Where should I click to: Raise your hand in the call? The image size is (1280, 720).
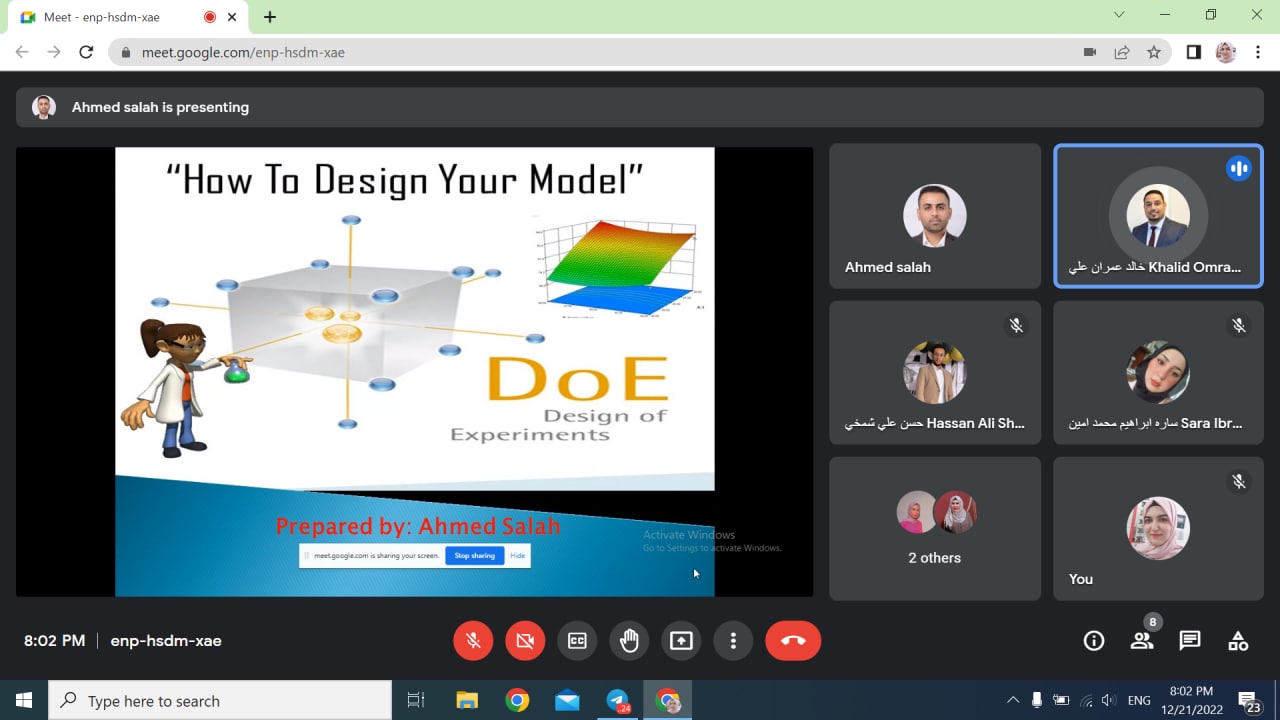[x=629, y=640]
